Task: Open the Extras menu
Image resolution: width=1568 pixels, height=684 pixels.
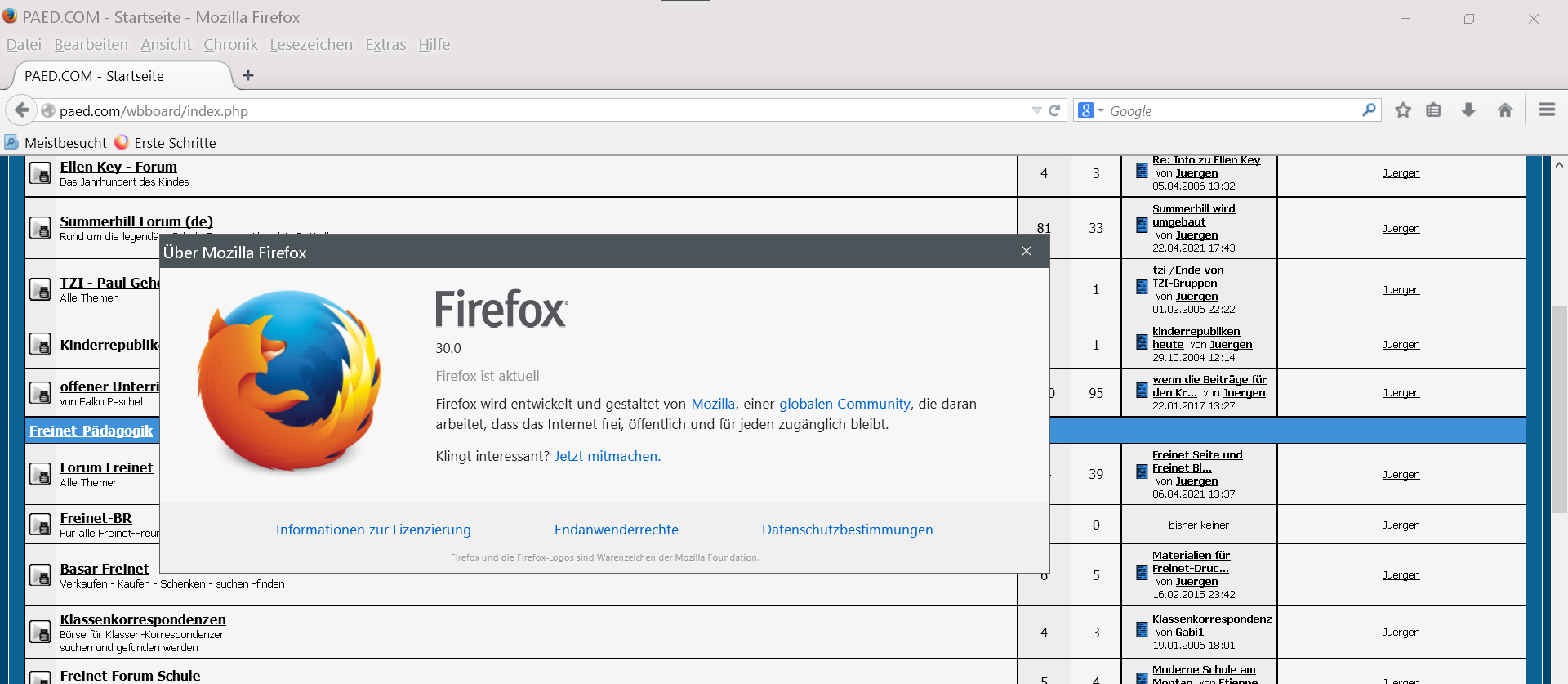Action: (385, 45)
